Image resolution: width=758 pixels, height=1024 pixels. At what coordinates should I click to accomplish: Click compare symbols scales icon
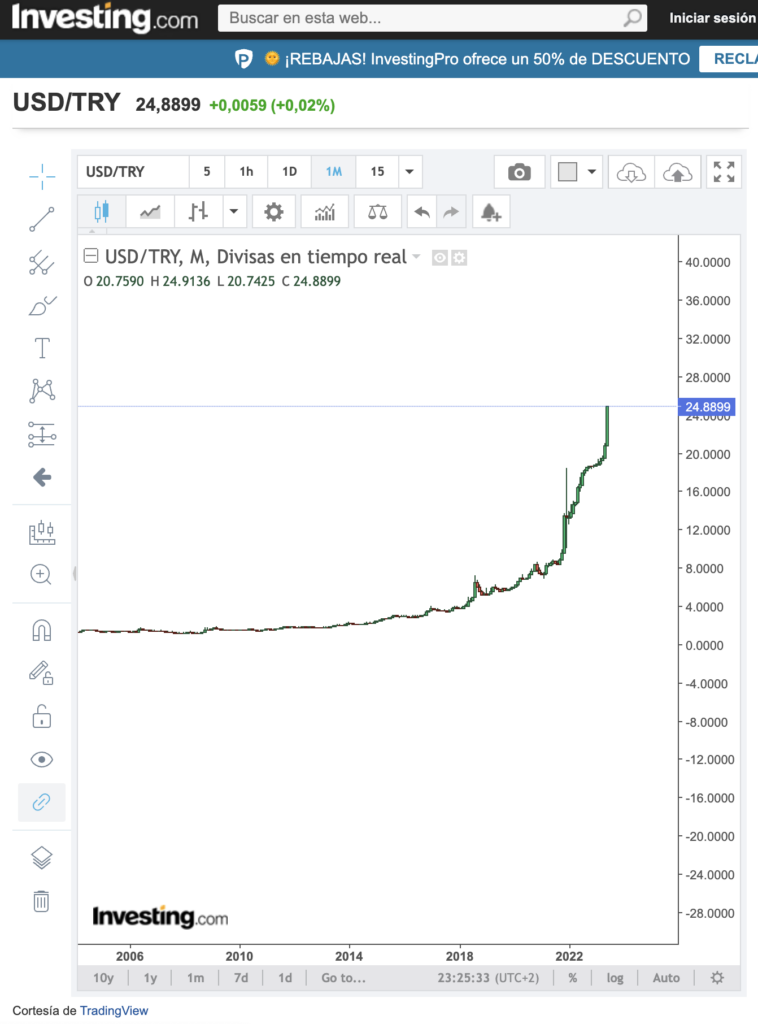coord(377,212)
